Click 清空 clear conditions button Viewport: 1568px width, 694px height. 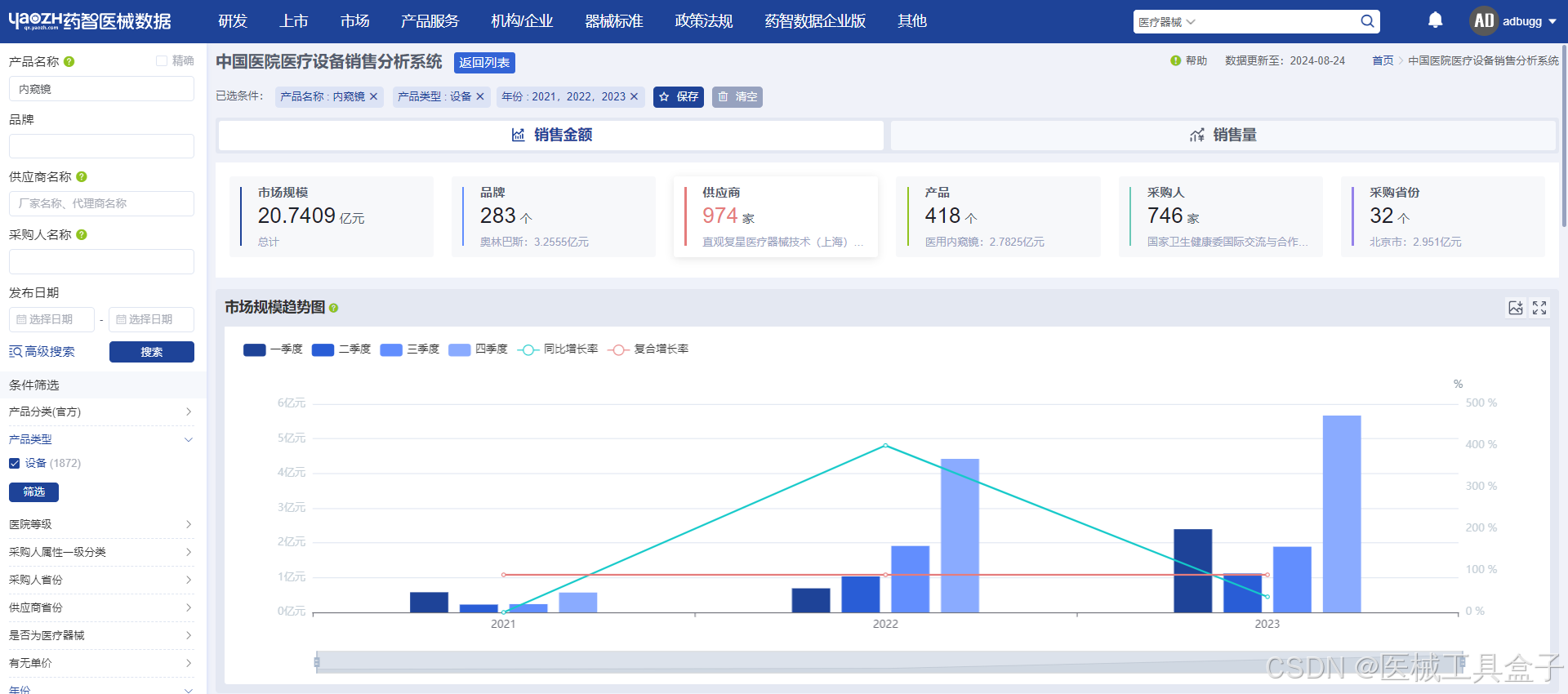coord(737,96)
